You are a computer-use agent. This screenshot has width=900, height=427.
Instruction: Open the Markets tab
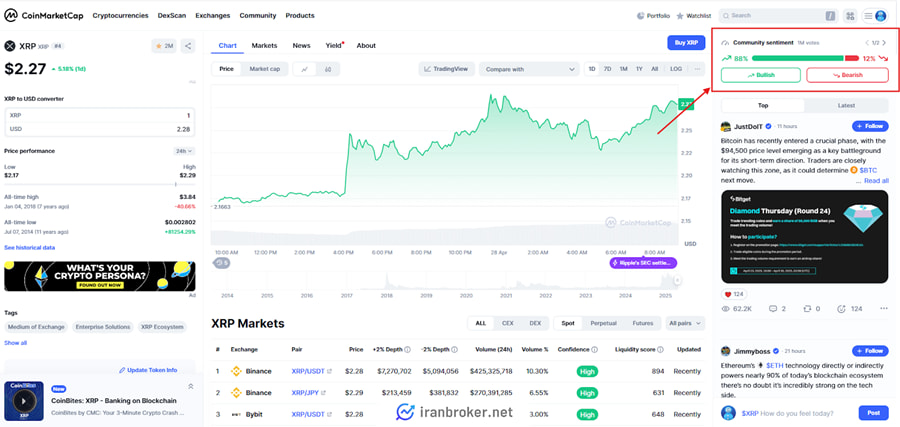264,45
